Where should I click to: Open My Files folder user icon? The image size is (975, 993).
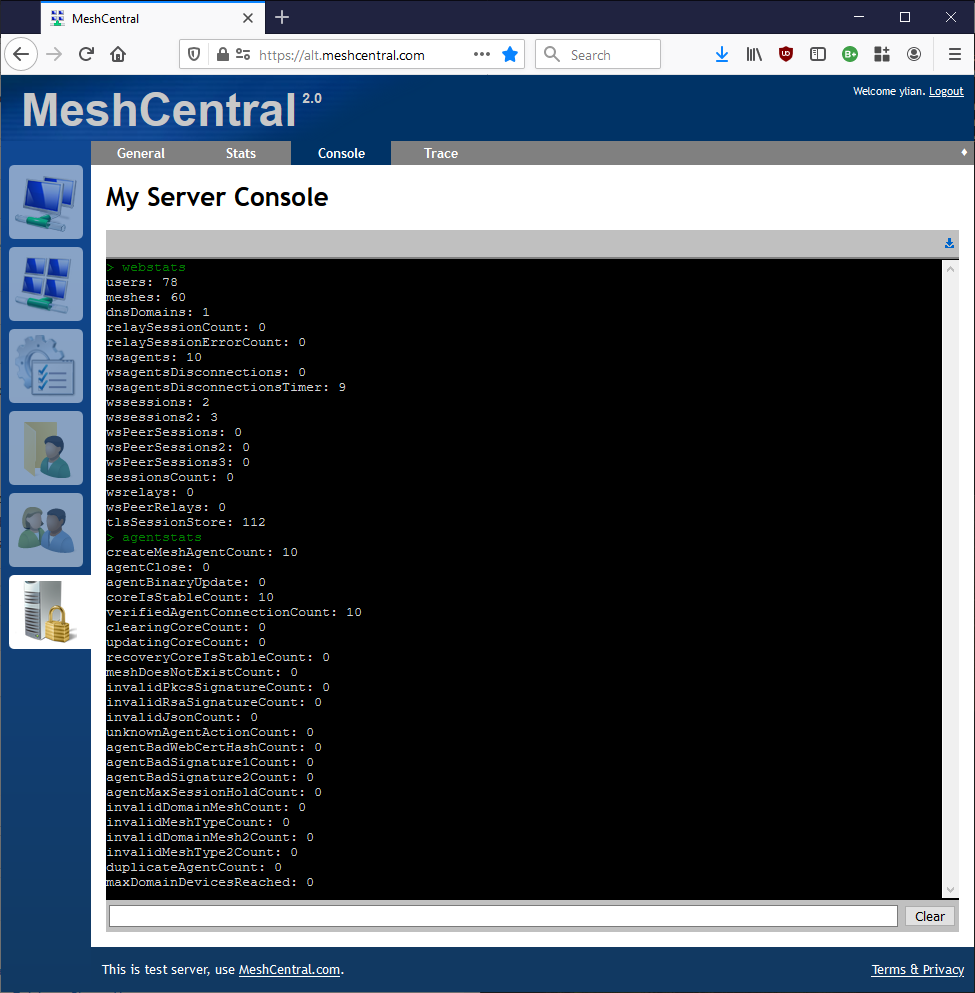pyautogui.click(x=46, y=448)
